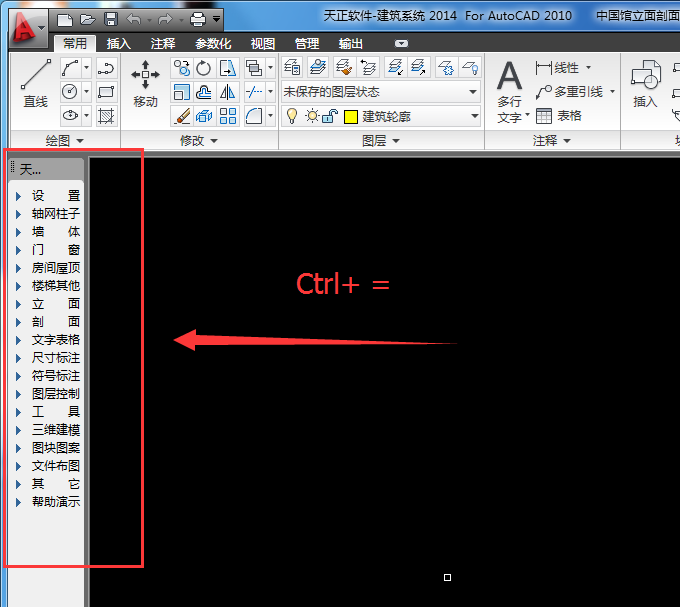Screen dimensions: 680x607
Task: Activate the Move (移动) tool
Action: click(x=145, y=84)
